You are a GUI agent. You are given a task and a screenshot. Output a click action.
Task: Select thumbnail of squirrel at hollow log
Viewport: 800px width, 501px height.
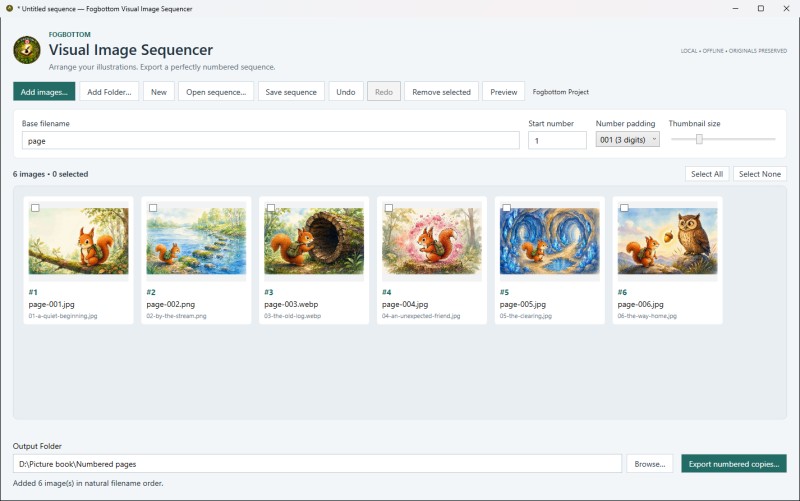click(x=314, y=241)
